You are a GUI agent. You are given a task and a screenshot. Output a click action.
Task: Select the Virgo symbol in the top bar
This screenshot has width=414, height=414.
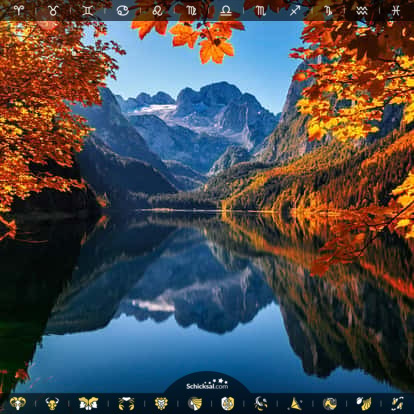[x=192, y=10]
